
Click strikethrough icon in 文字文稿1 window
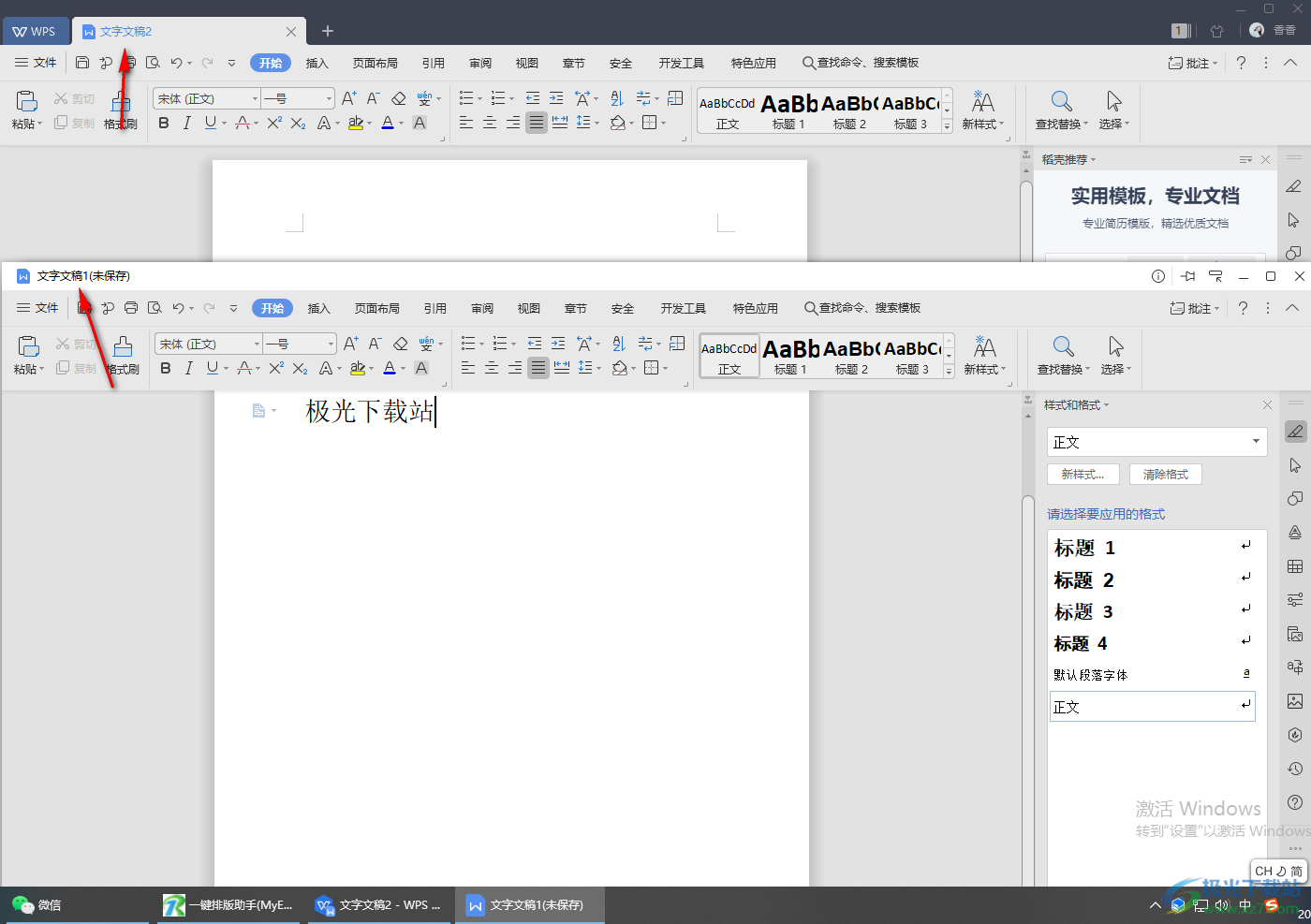(243, 368)
